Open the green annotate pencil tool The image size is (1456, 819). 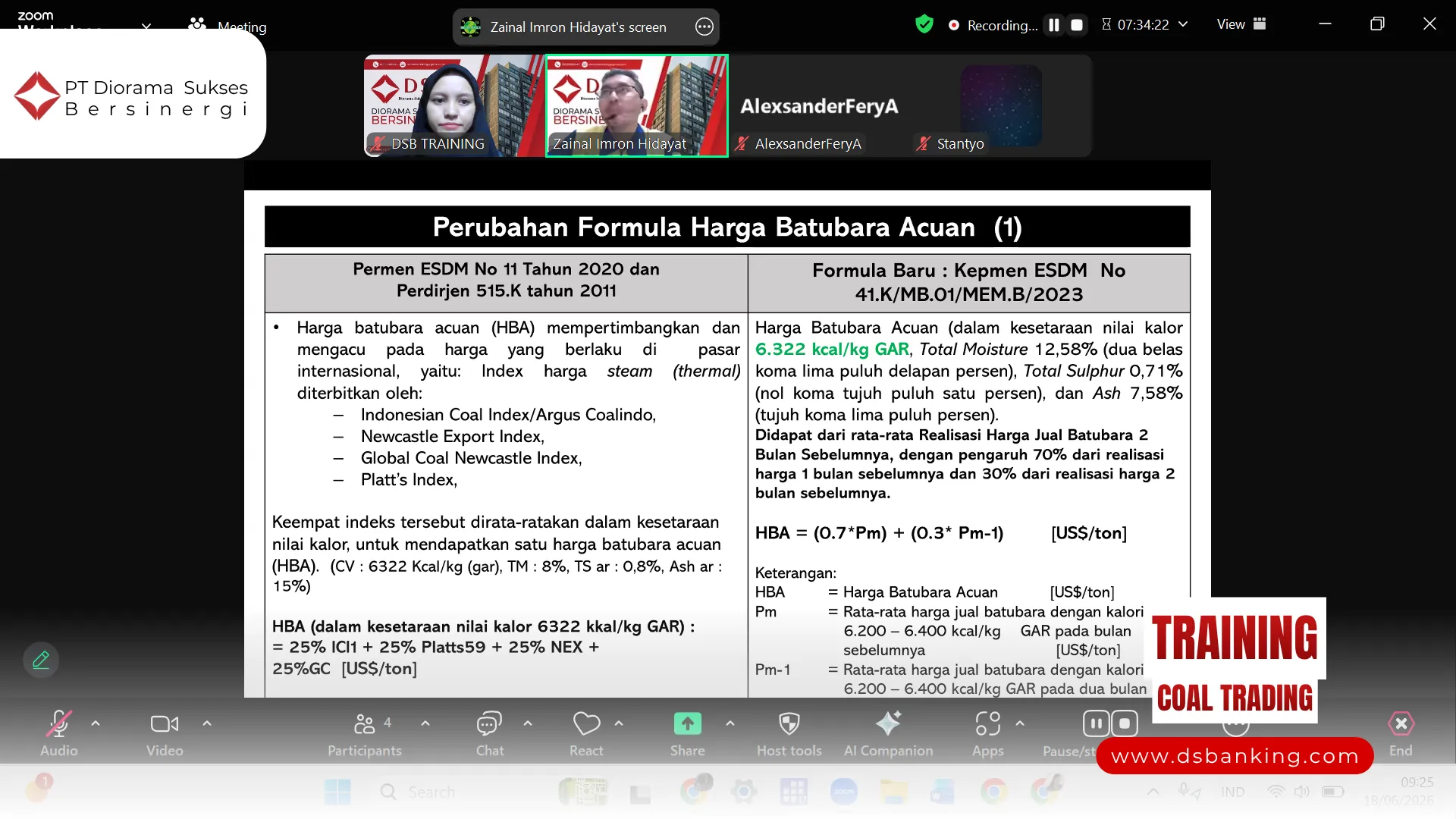[x=41, y=660]
